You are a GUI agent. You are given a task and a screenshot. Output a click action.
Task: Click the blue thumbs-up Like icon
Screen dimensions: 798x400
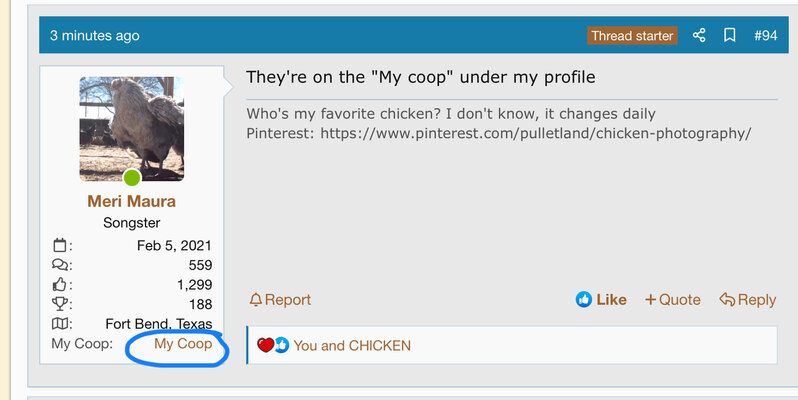click(584, 299)
